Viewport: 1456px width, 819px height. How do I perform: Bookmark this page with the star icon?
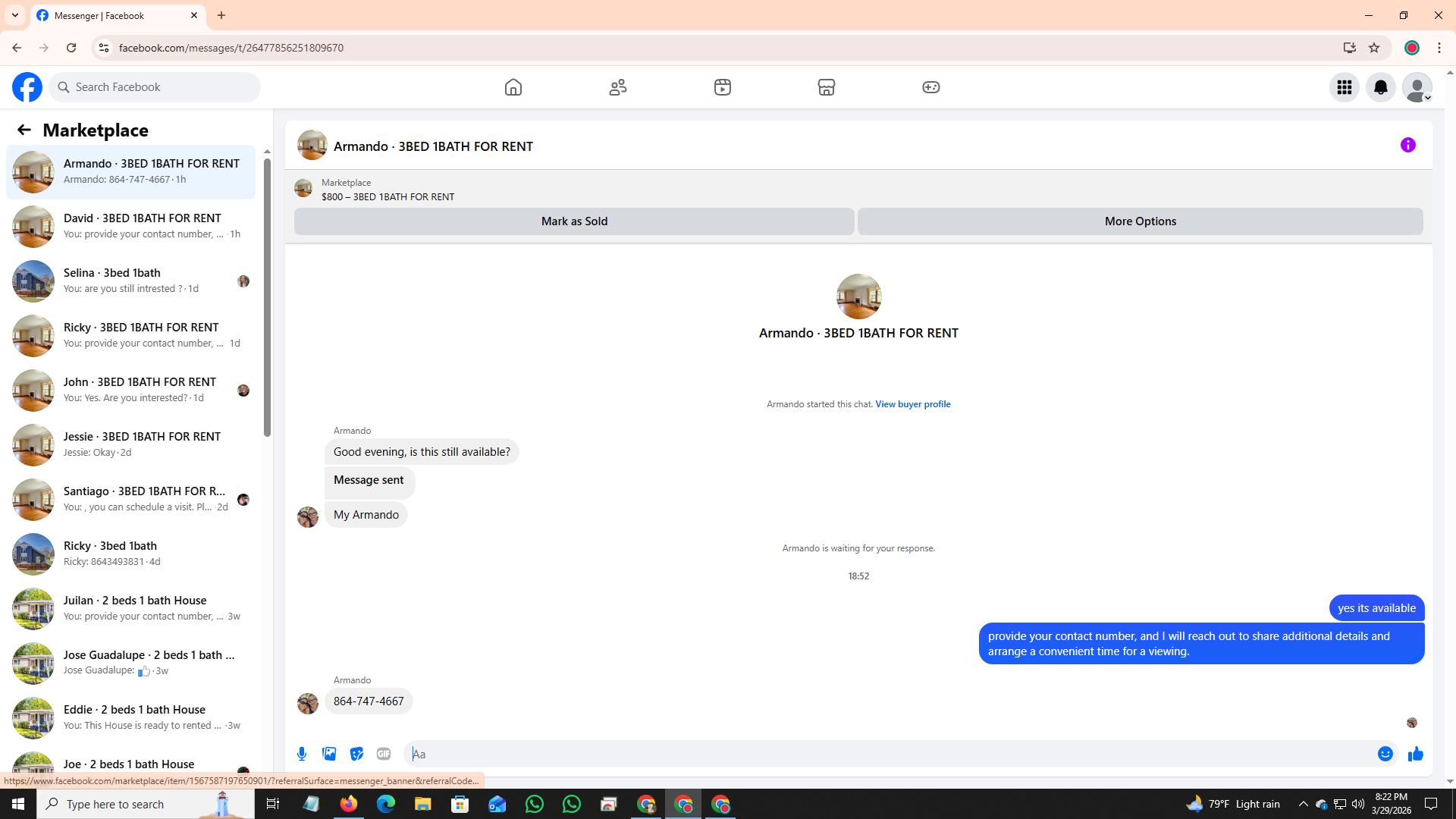(1374, 48)
